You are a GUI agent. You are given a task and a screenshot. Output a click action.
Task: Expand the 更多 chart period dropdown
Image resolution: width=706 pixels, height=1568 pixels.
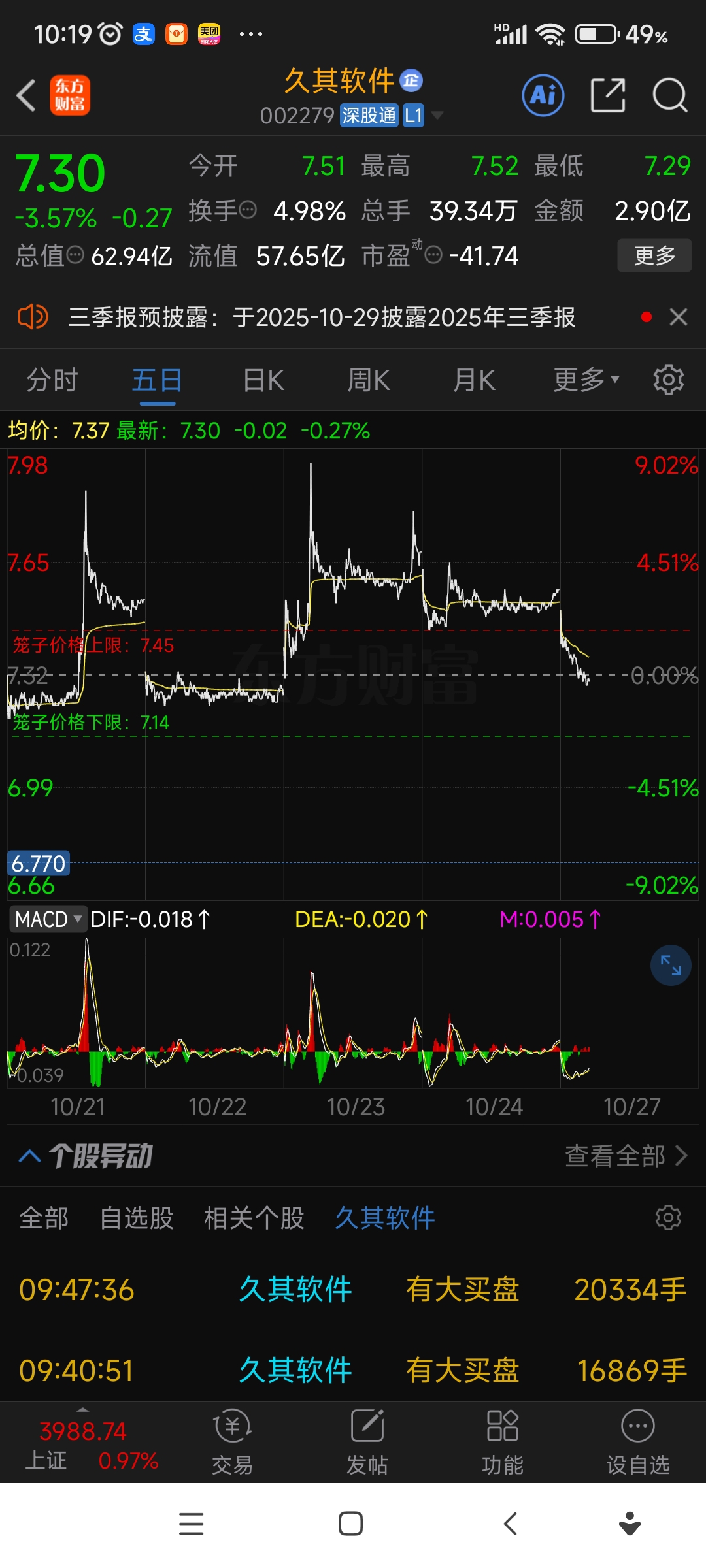tap(586, 380)
